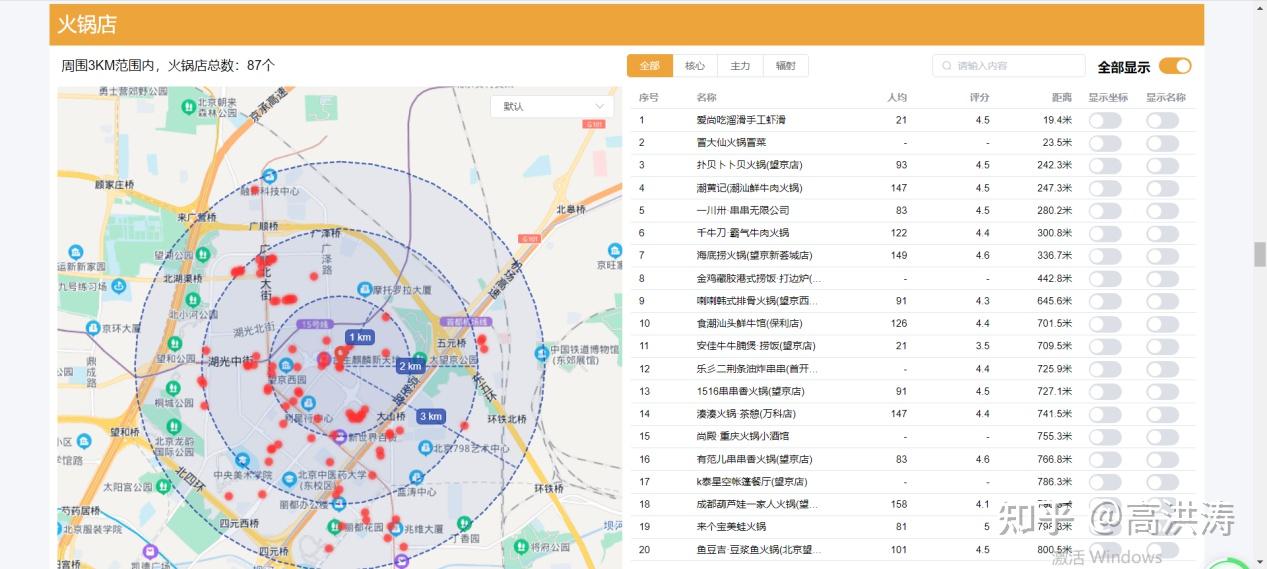Click the 评分 column header

[x=979, y=97]
